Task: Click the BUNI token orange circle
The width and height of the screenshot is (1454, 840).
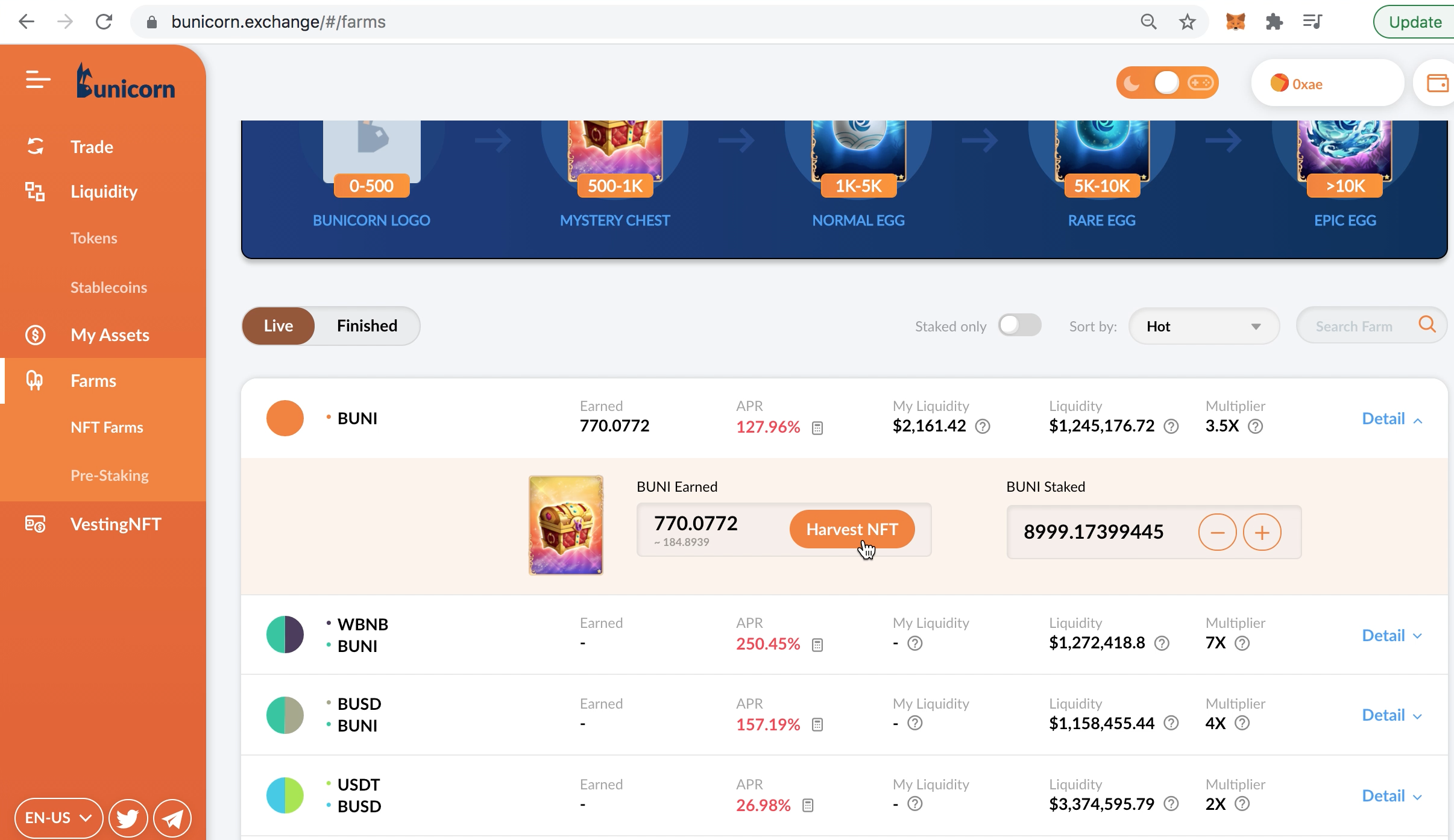Action: tap(285, 418)
